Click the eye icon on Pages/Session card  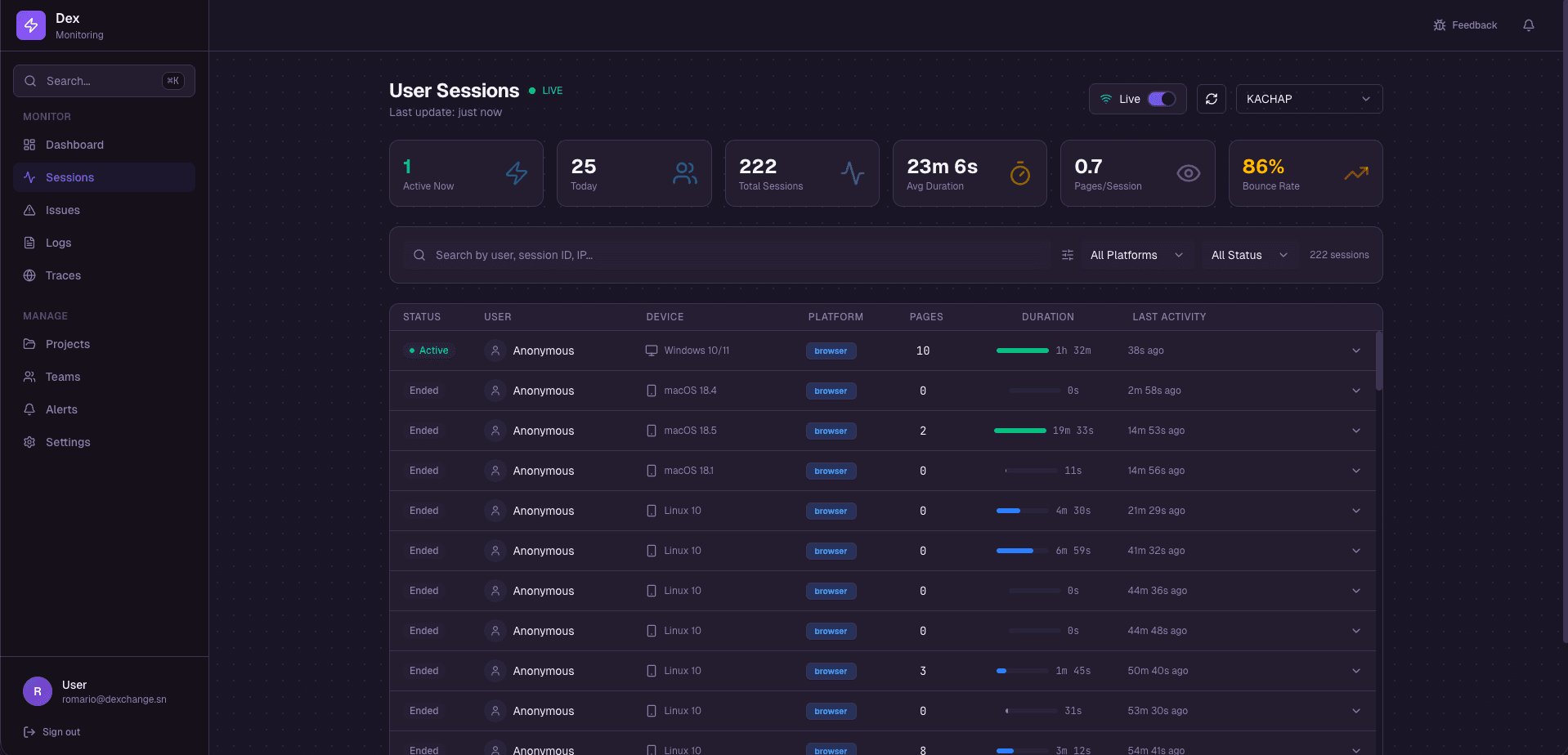(1188, 173)
